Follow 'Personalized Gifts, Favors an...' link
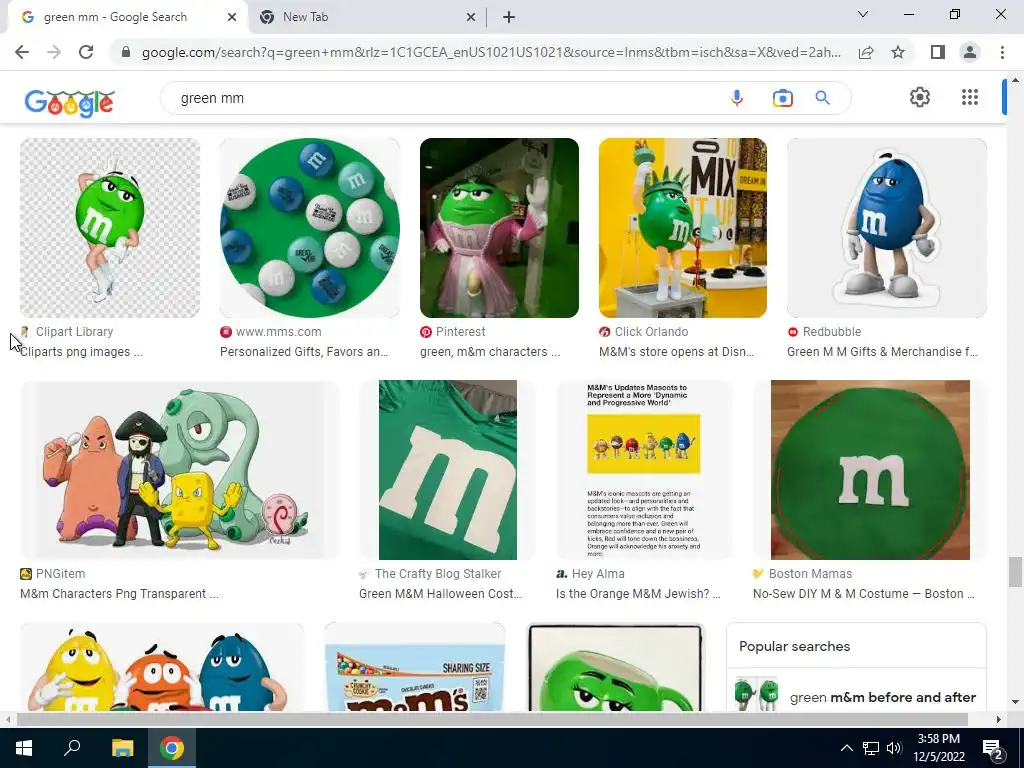 304,351
